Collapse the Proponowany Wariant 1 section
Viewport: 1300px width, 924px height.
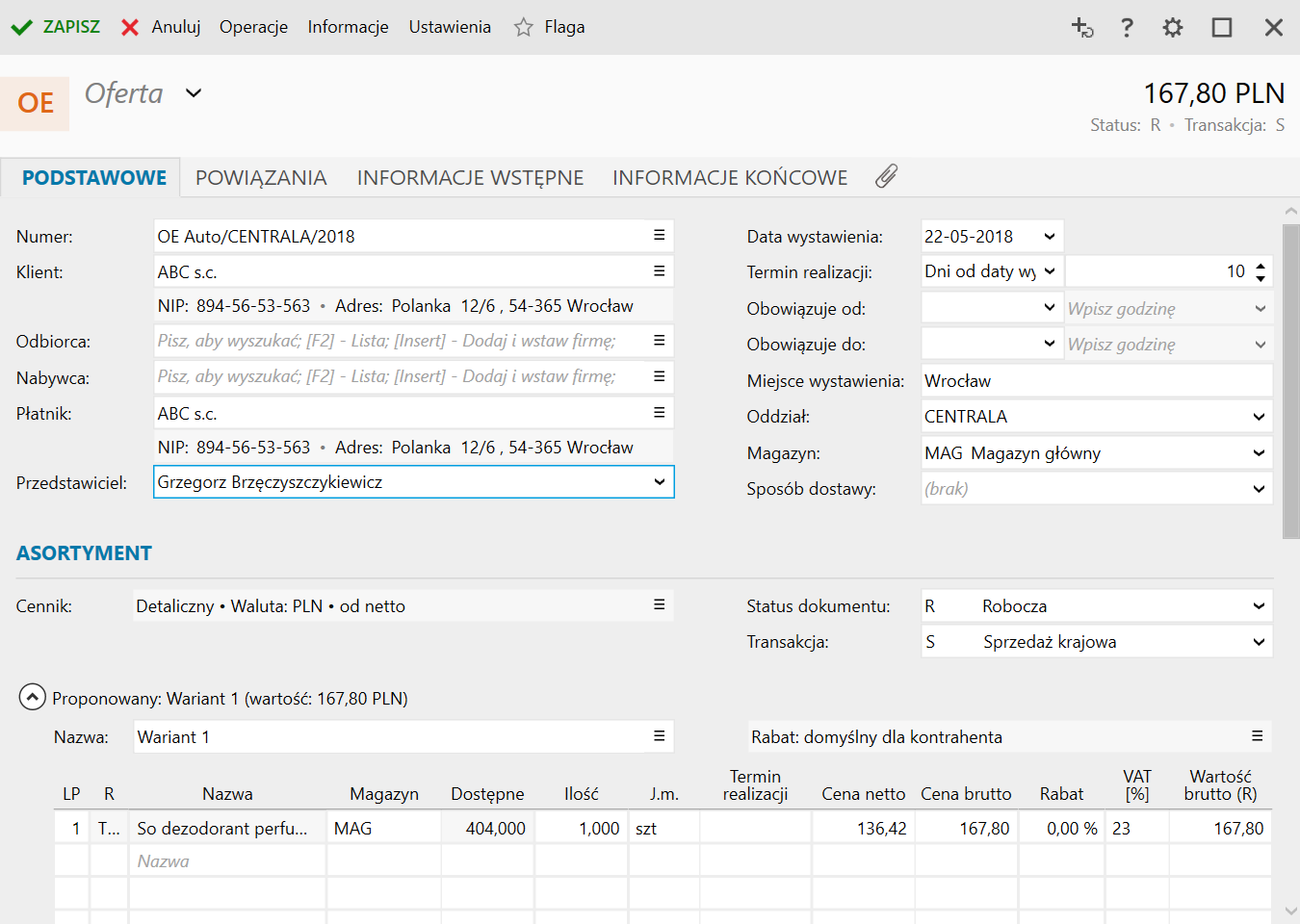[x=33, y=697]
